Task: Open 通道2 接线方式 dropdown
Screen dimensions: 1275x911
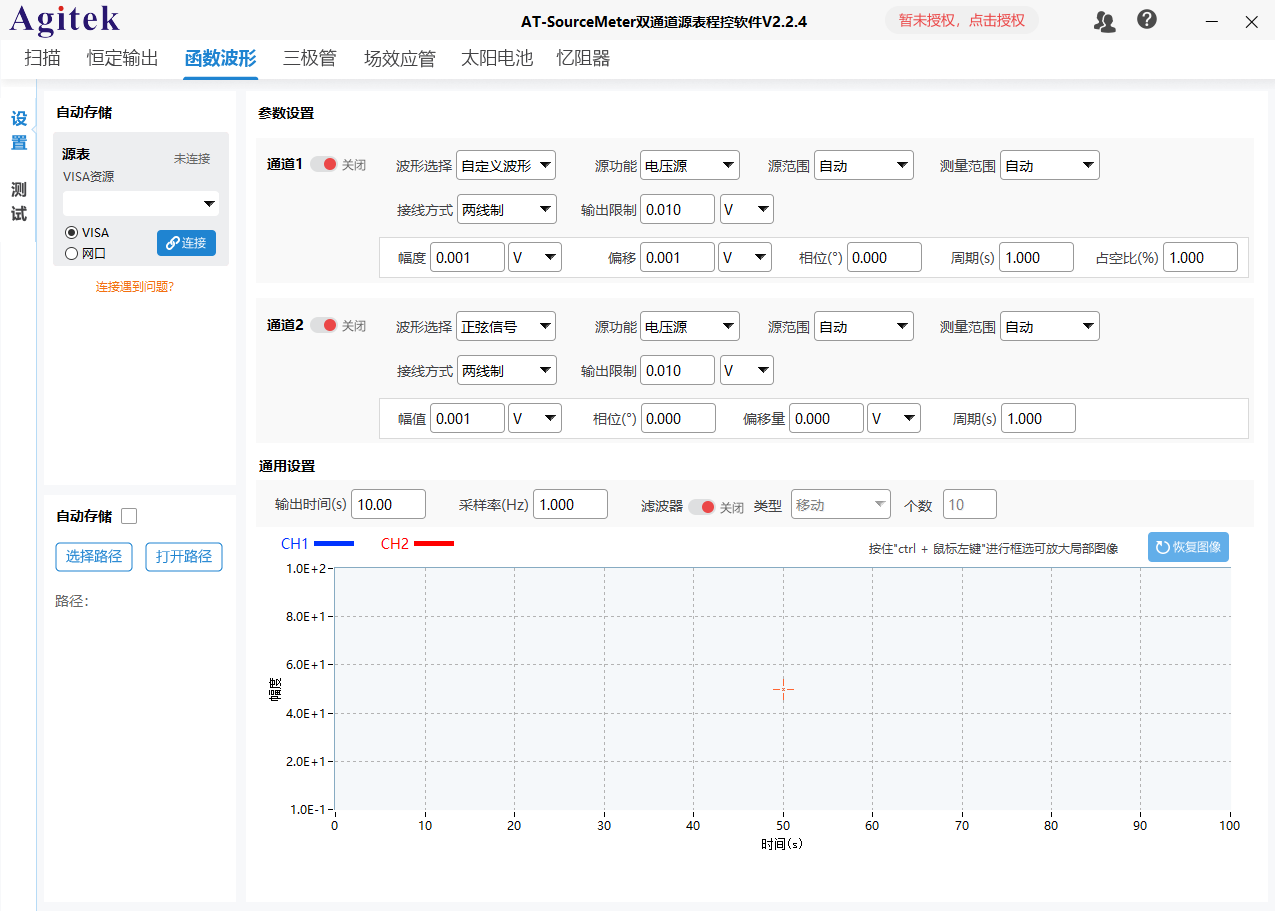Action: click(x=507, y=371)
